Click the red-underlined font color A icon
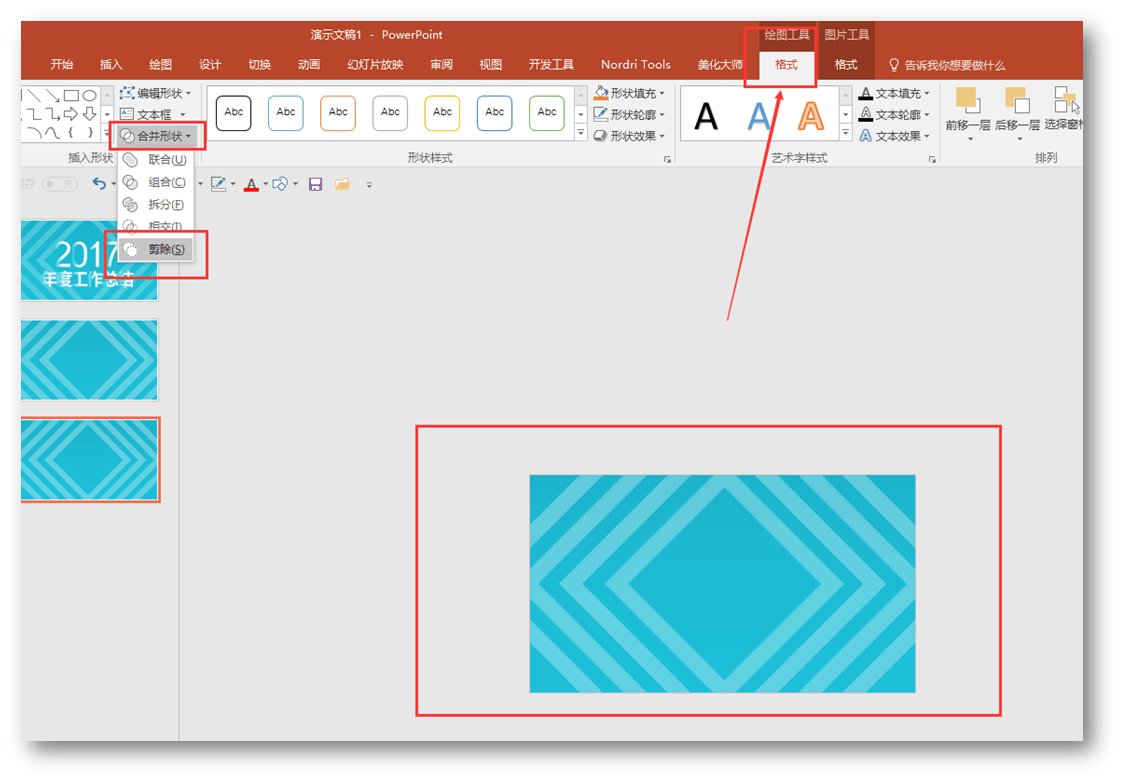The width and height of the screenshot is (1125, 783). 251,184
